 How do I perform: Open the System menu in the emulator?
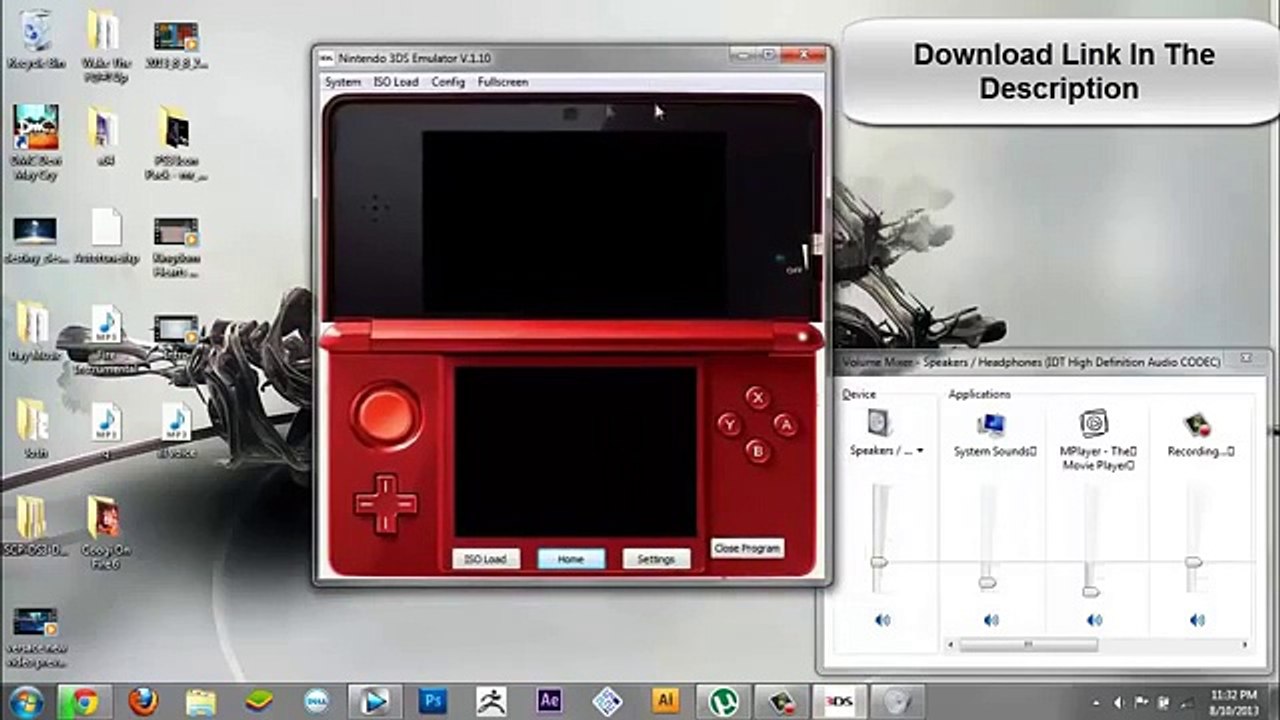(x=342, y=82)
